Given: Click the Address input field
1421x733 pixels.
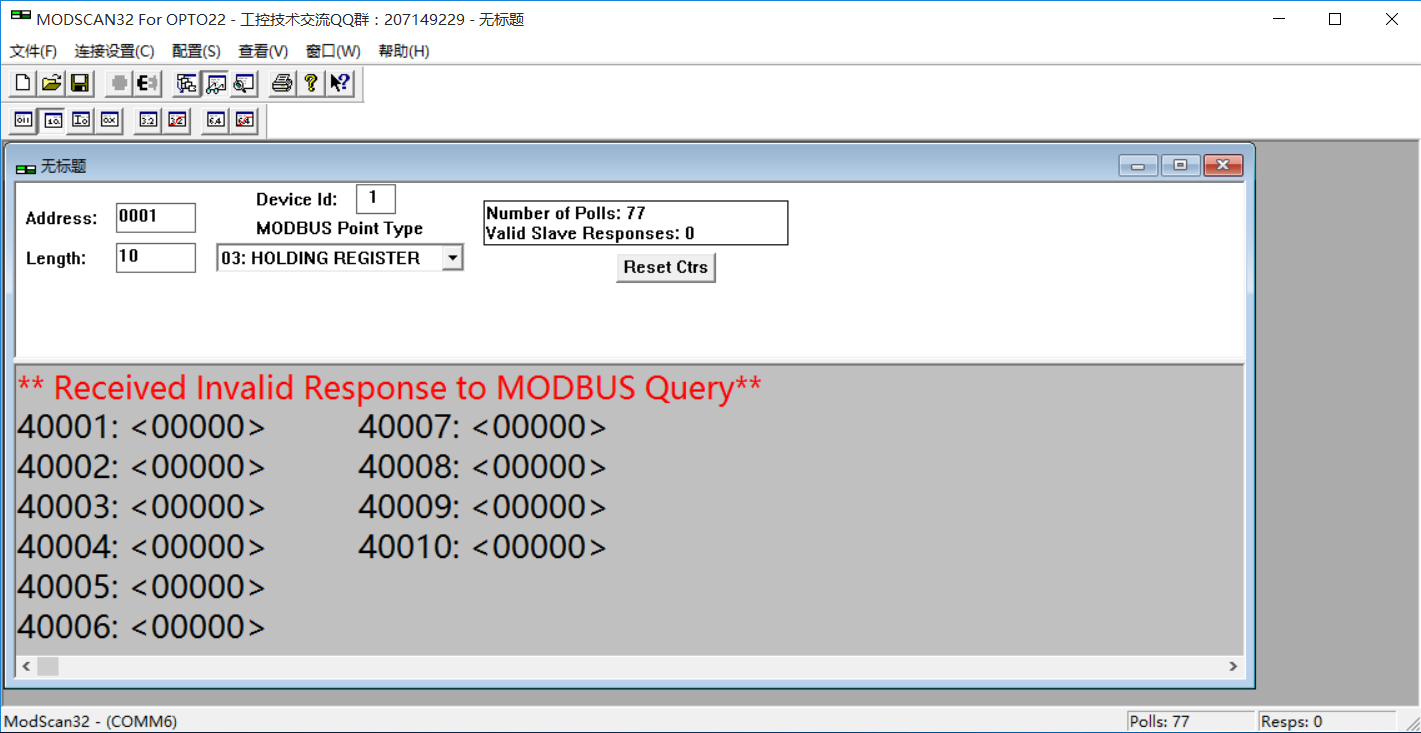Looking at the screenshot, I should coord(155,217).
